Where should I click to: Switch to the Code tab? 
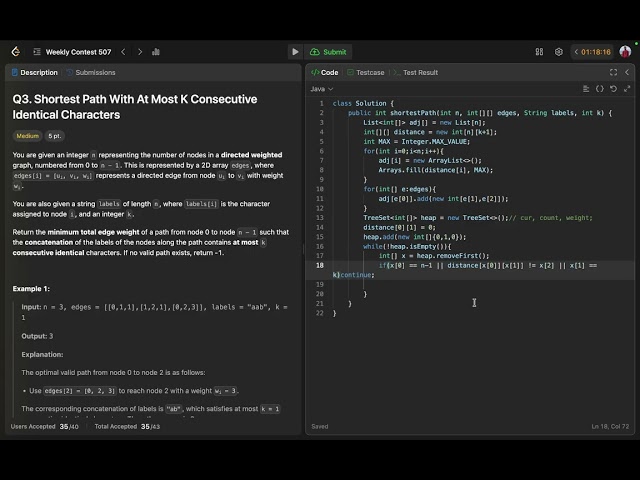click(325, 72)
